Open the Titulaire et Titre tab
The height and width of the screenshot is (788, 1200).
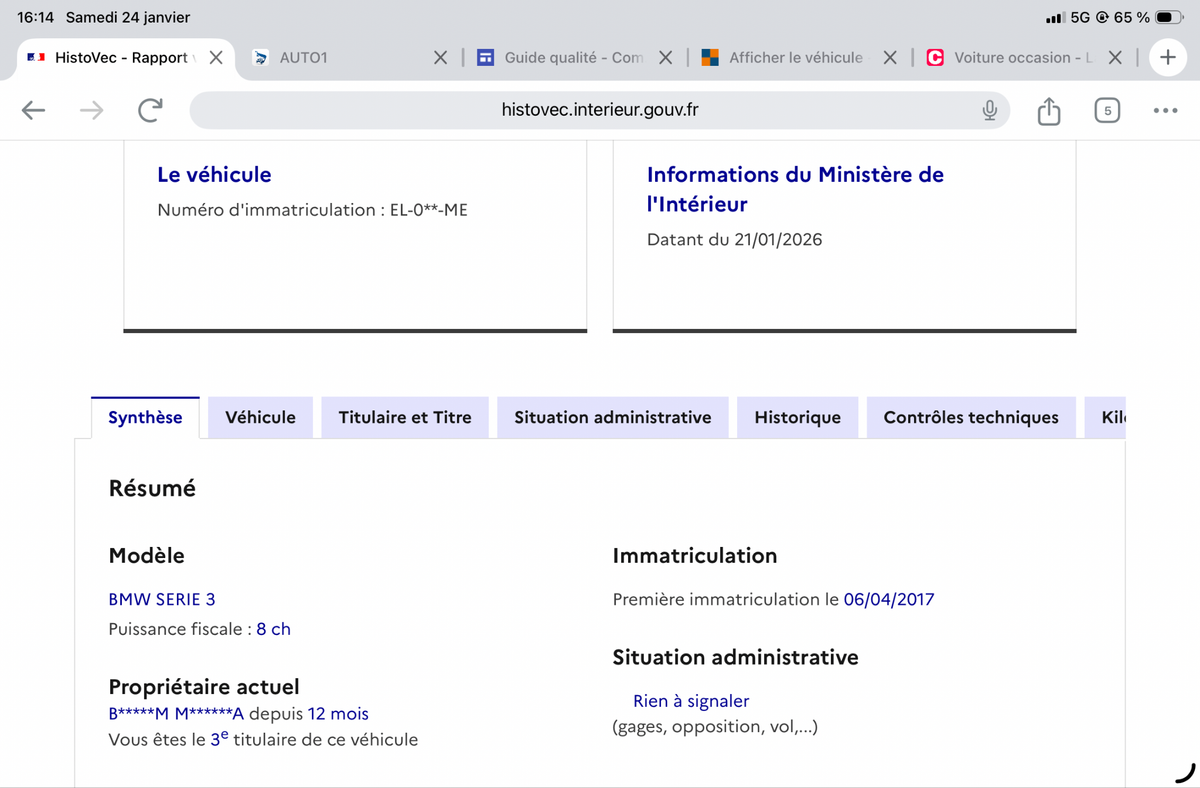click(x=405, y=418)
